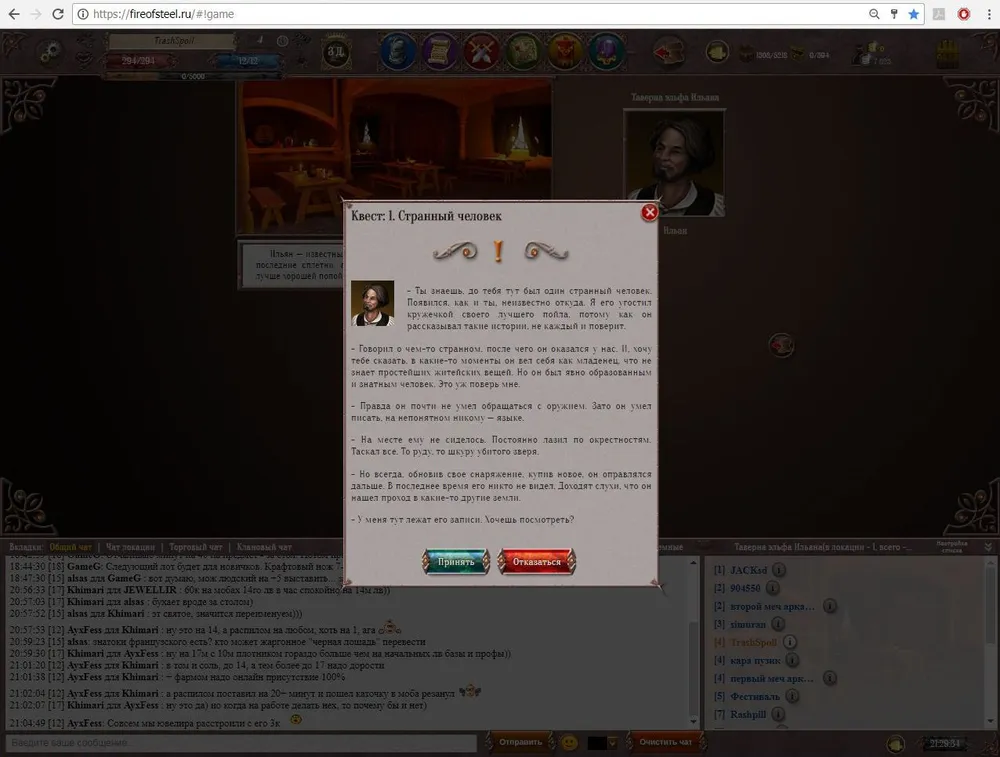Click Opera red extension icon
This screenshot has width=1000, height=757.
[964, 14]
